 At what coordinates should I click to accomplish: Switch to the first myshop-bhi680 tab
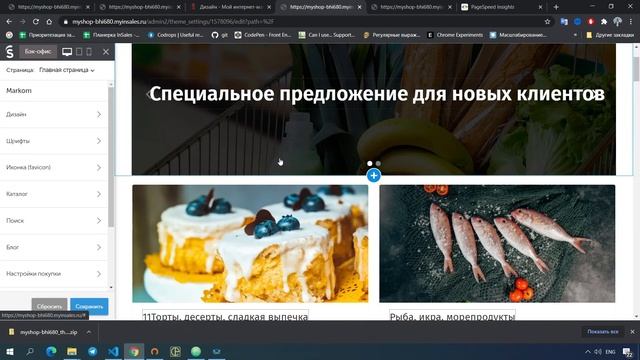pos(49,7)
